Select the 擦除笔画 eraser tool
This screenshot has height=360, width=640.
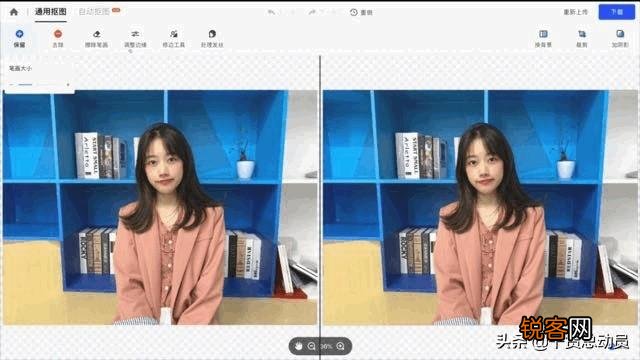click(x=96, y=38)
